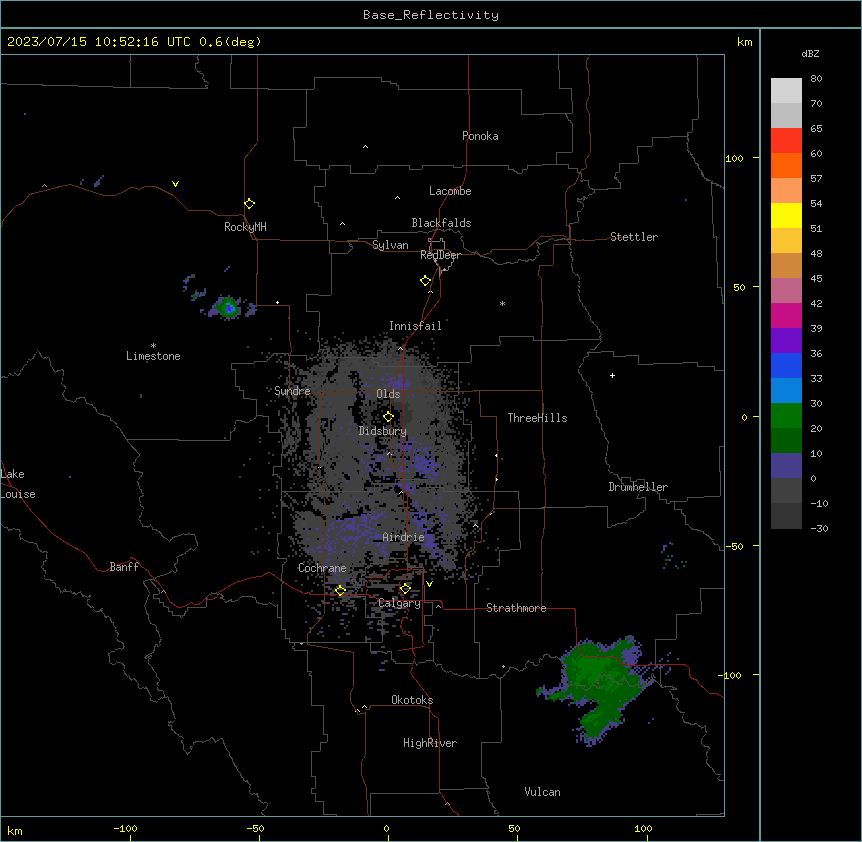
Task: Click the yellow diamond marker above Calgary label
Action: pos(405,589)
